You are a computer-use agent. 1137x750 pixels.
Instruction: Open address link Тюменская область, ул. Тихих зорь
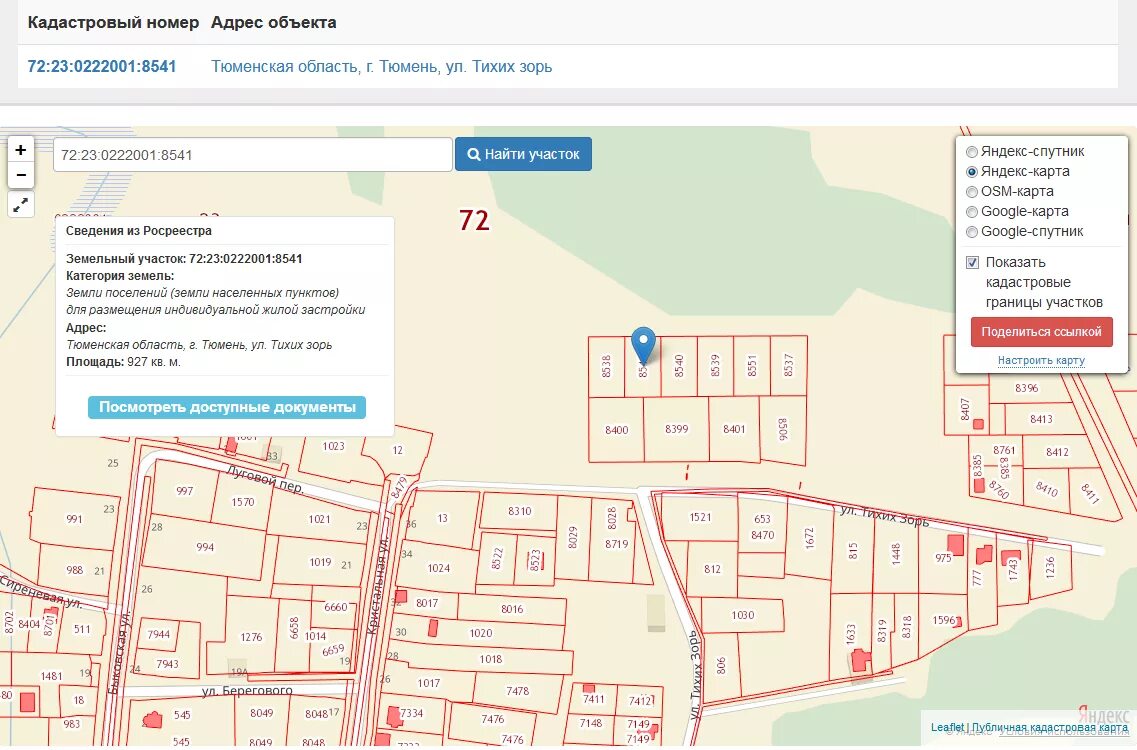381,67
